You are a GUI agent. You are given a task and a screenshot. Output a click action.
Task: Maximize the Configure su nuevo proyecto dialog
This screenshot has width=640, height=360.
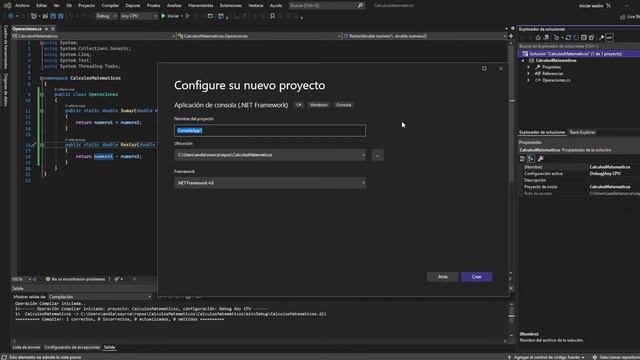click(x=484, y=69)
